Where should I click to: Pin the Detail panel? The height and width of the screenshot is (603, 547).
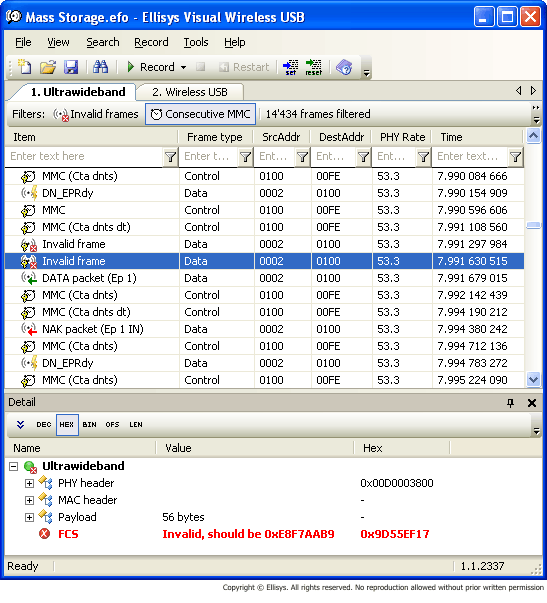tap(510, 403)
